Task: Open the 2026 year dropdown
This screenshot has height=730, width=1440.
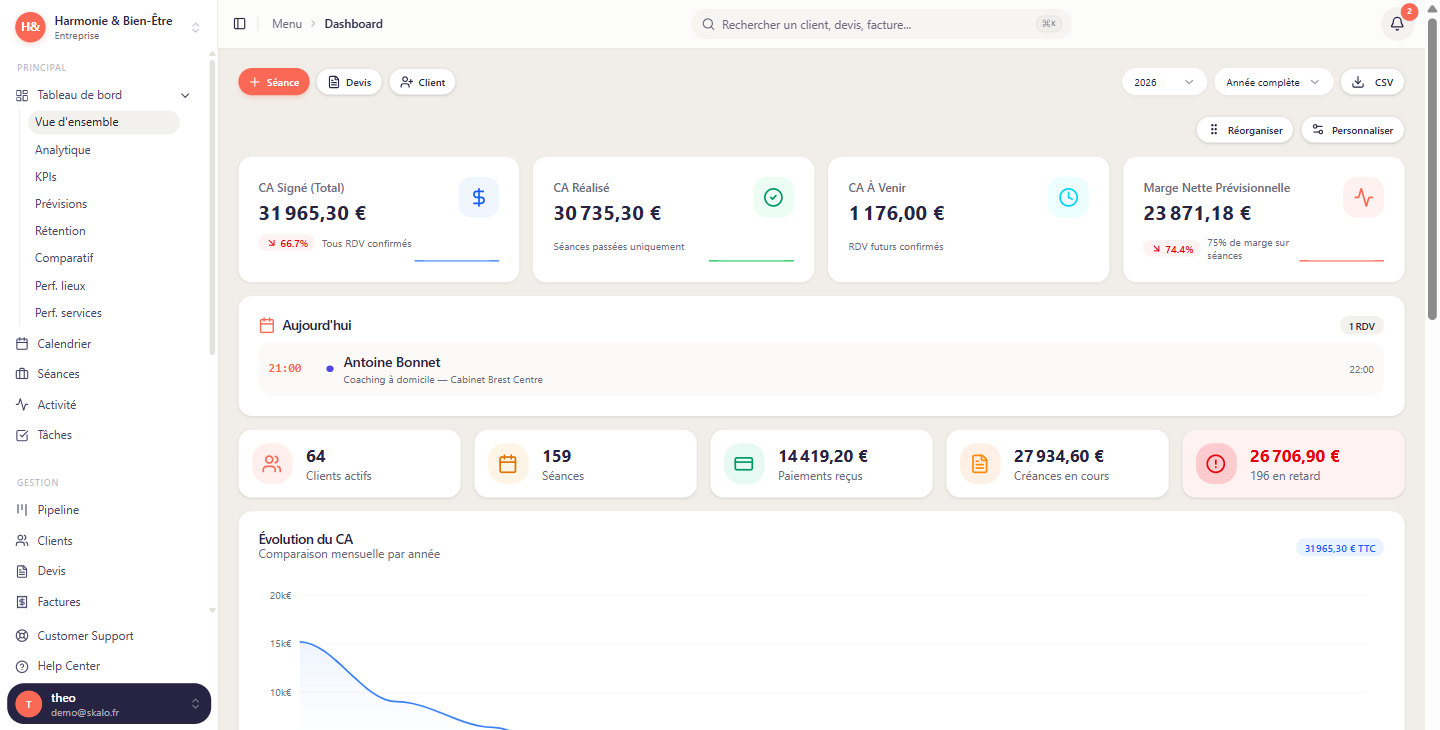Action: coord(1164,83)
